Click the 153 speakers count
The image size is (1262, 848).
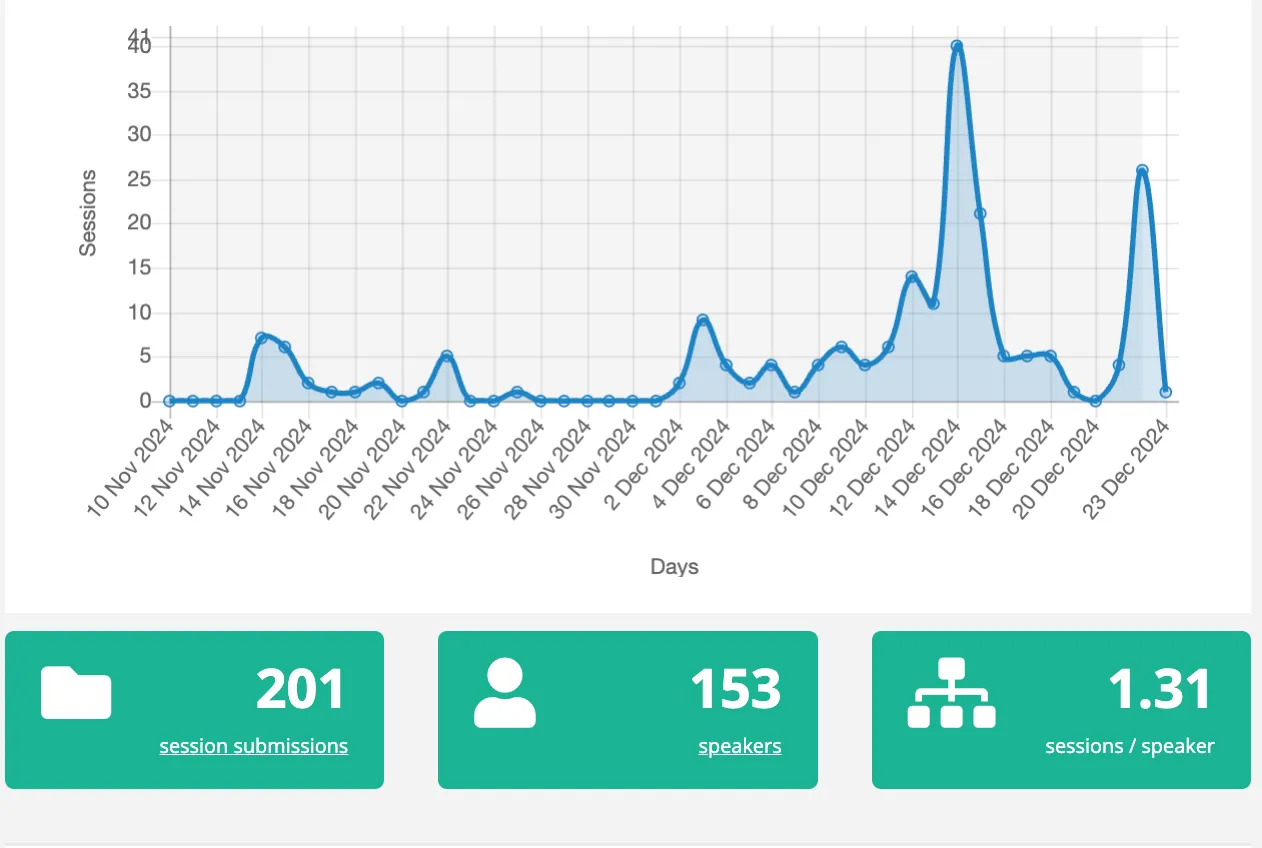735,689
